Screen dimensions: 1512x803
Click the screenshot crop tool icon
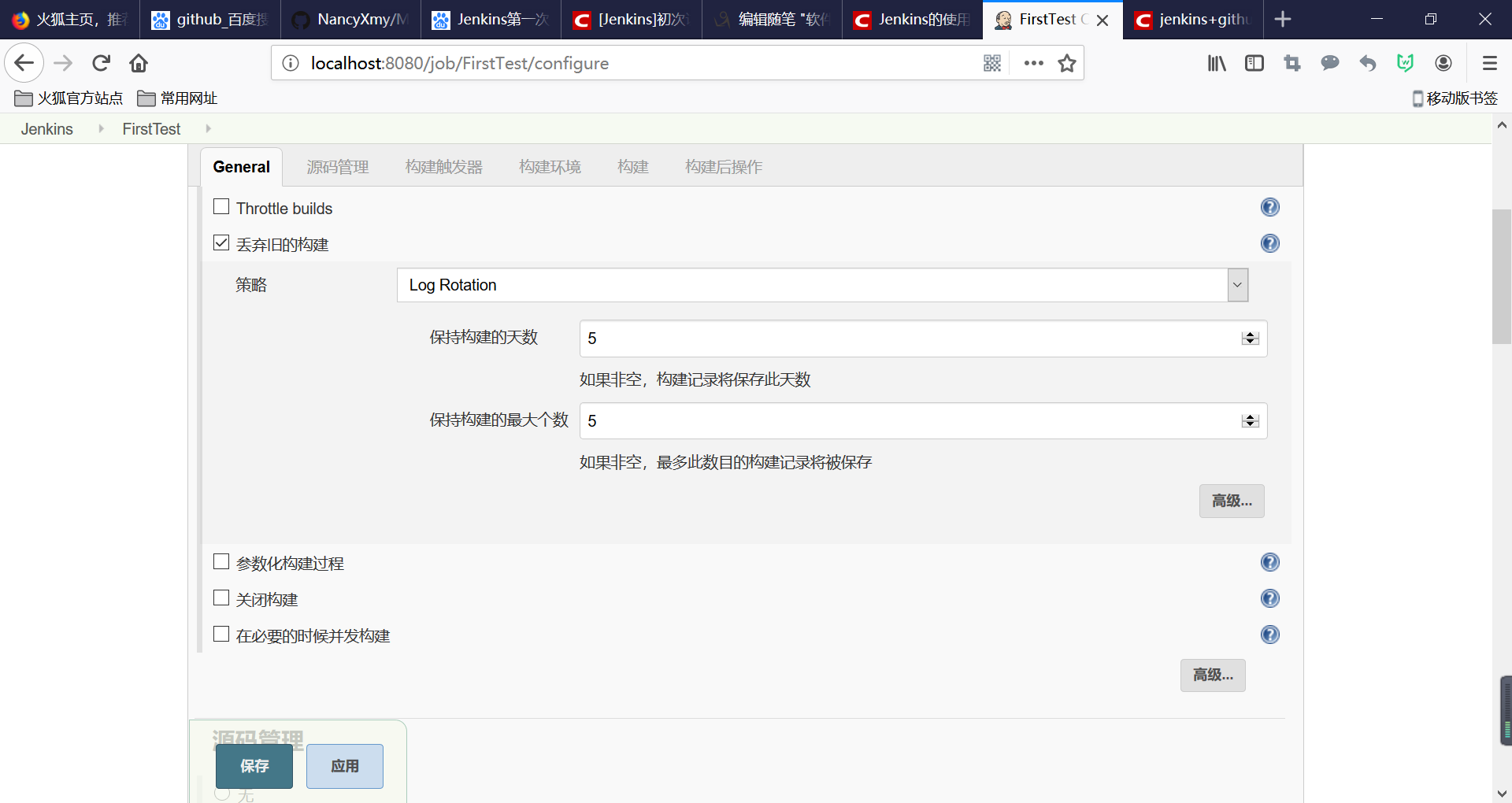point(1292,63)
